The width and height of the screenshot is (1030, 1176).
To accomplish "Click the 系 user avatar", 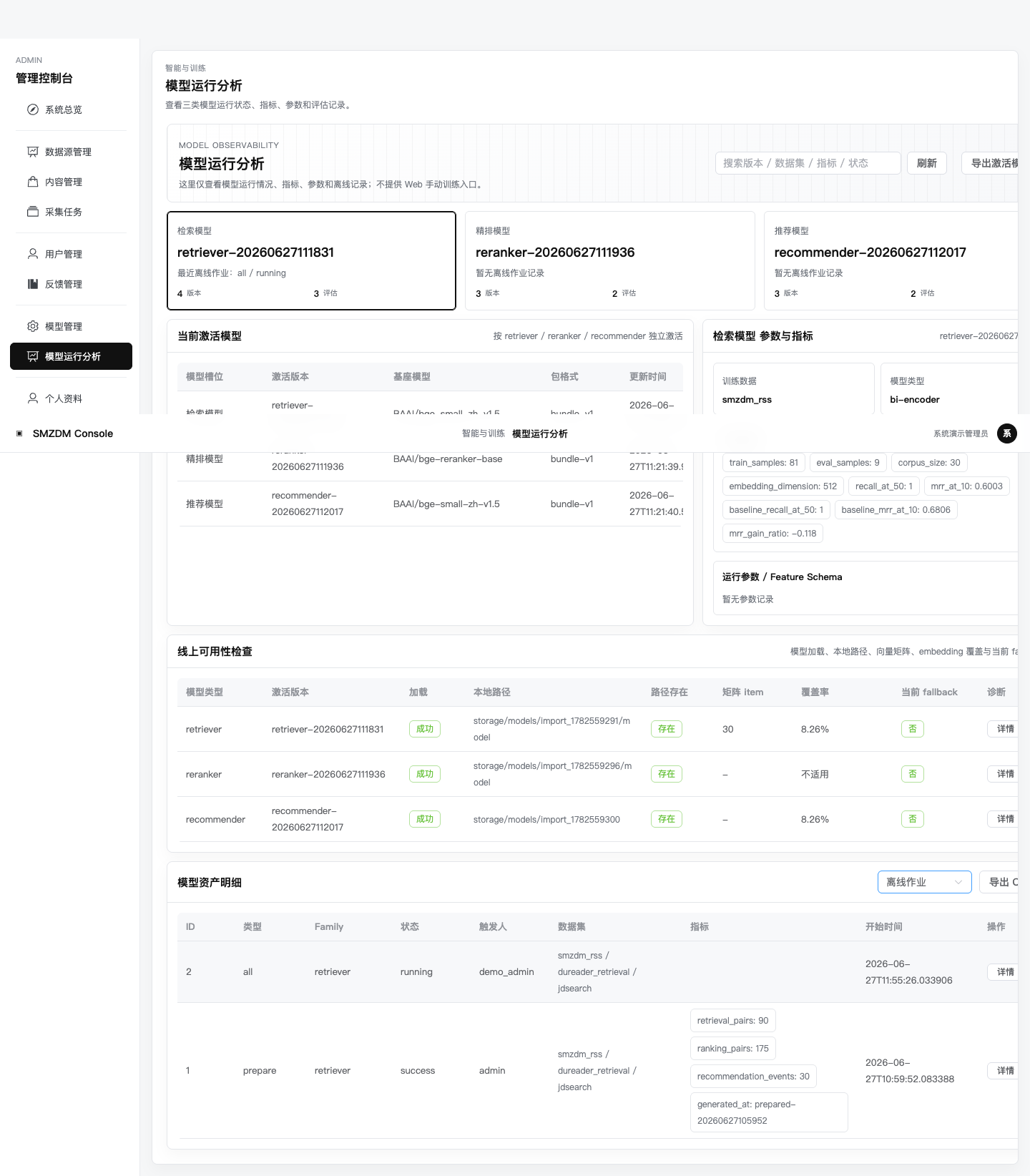I will pyautogui.click(x=1007, y=433).
